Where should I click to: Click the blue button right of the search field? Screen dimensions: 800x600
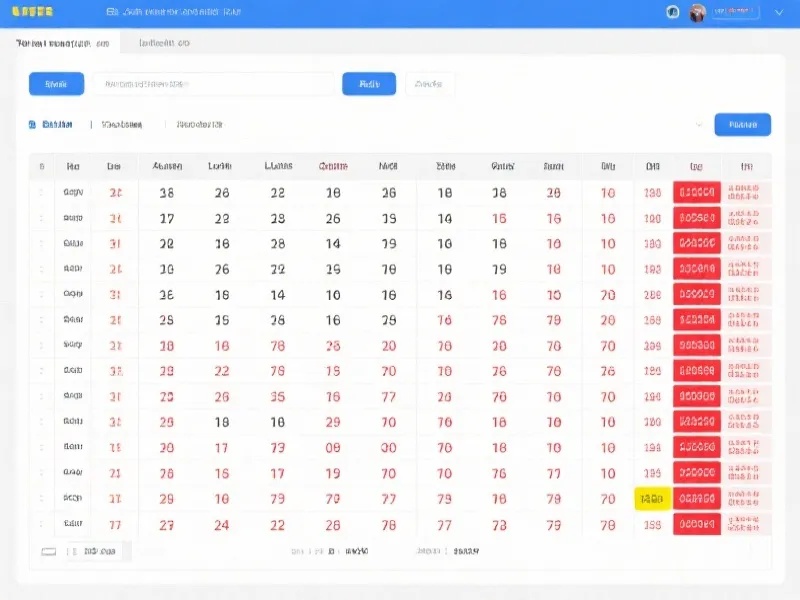tap(369, 84)
